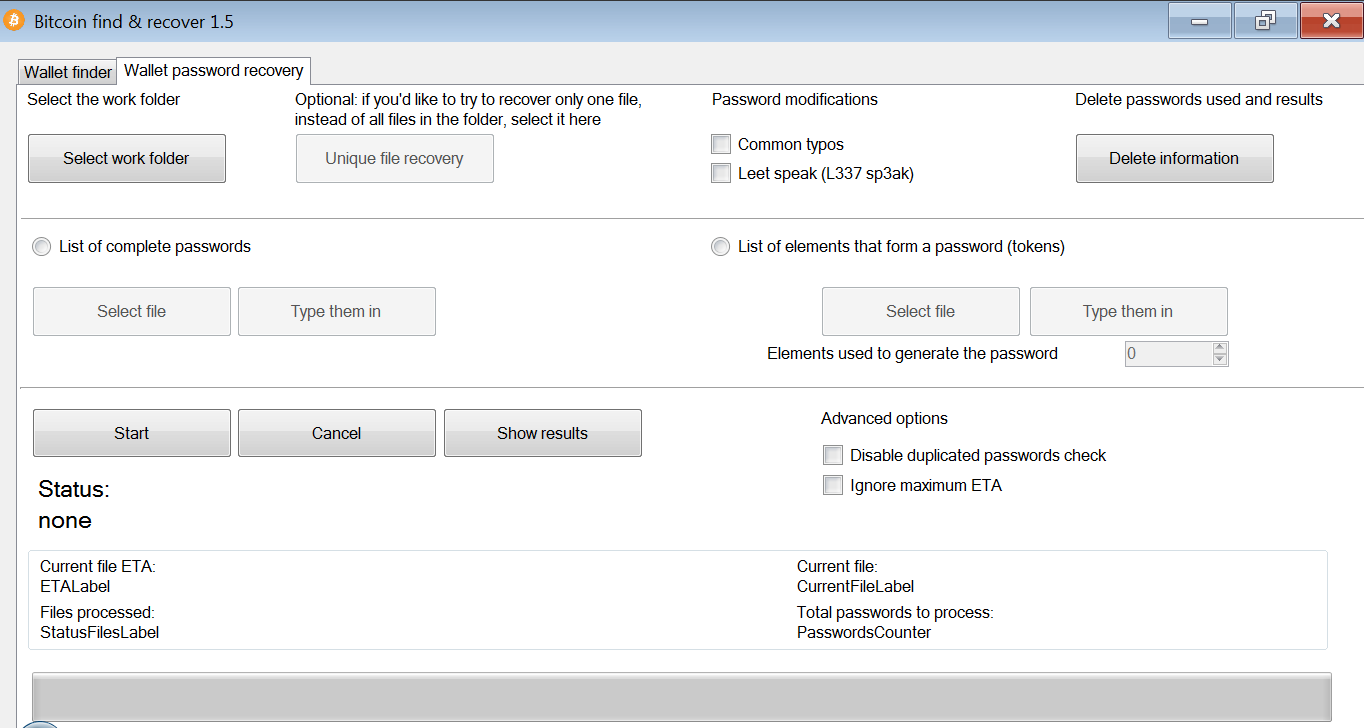Click the PasswordsCounter text
Viewport: 1364px width, 728px height.
tap(864, 632)
